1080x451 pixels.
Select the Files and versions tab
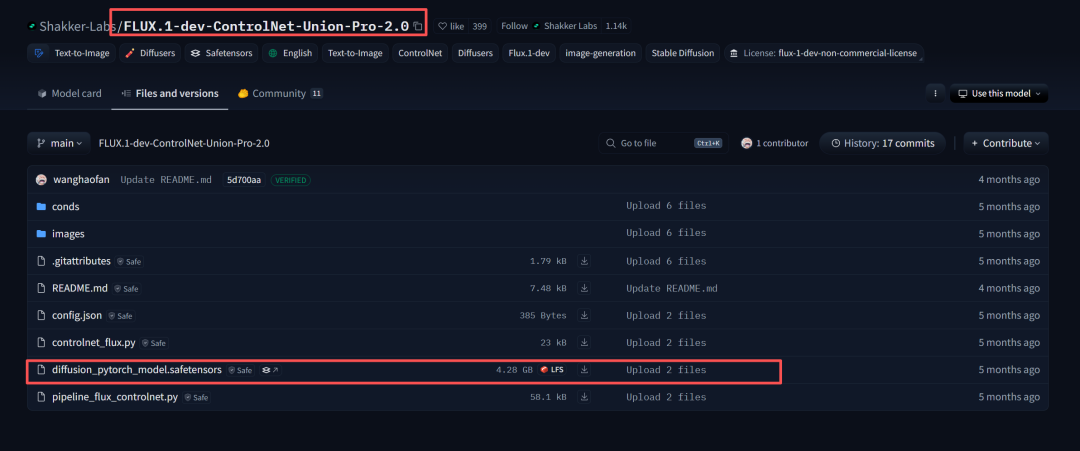click(169, 94)
